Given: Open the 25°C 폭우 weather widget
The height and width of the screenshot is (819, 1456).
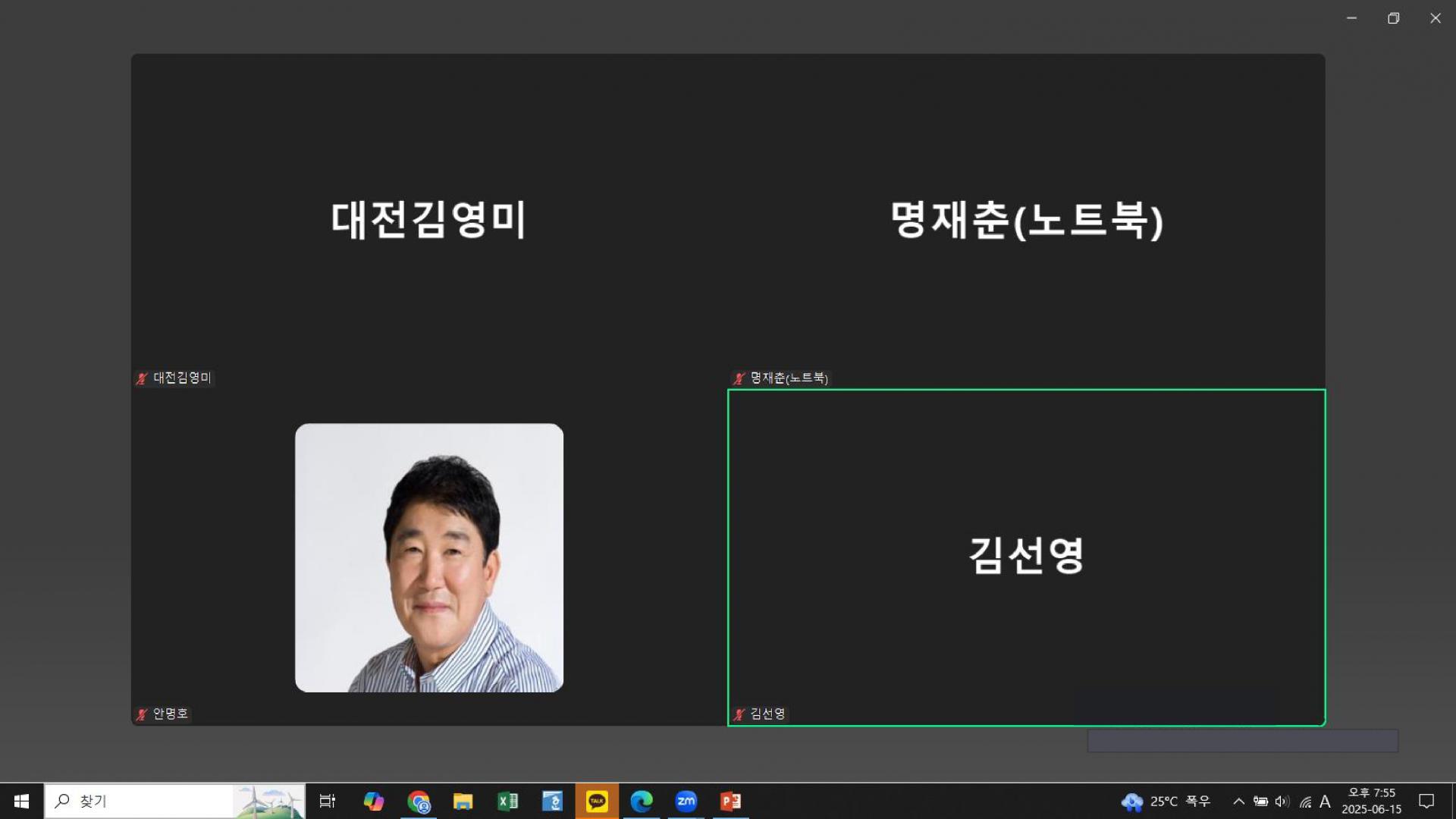Looking at the screenshot, I should pos(1166,801).
